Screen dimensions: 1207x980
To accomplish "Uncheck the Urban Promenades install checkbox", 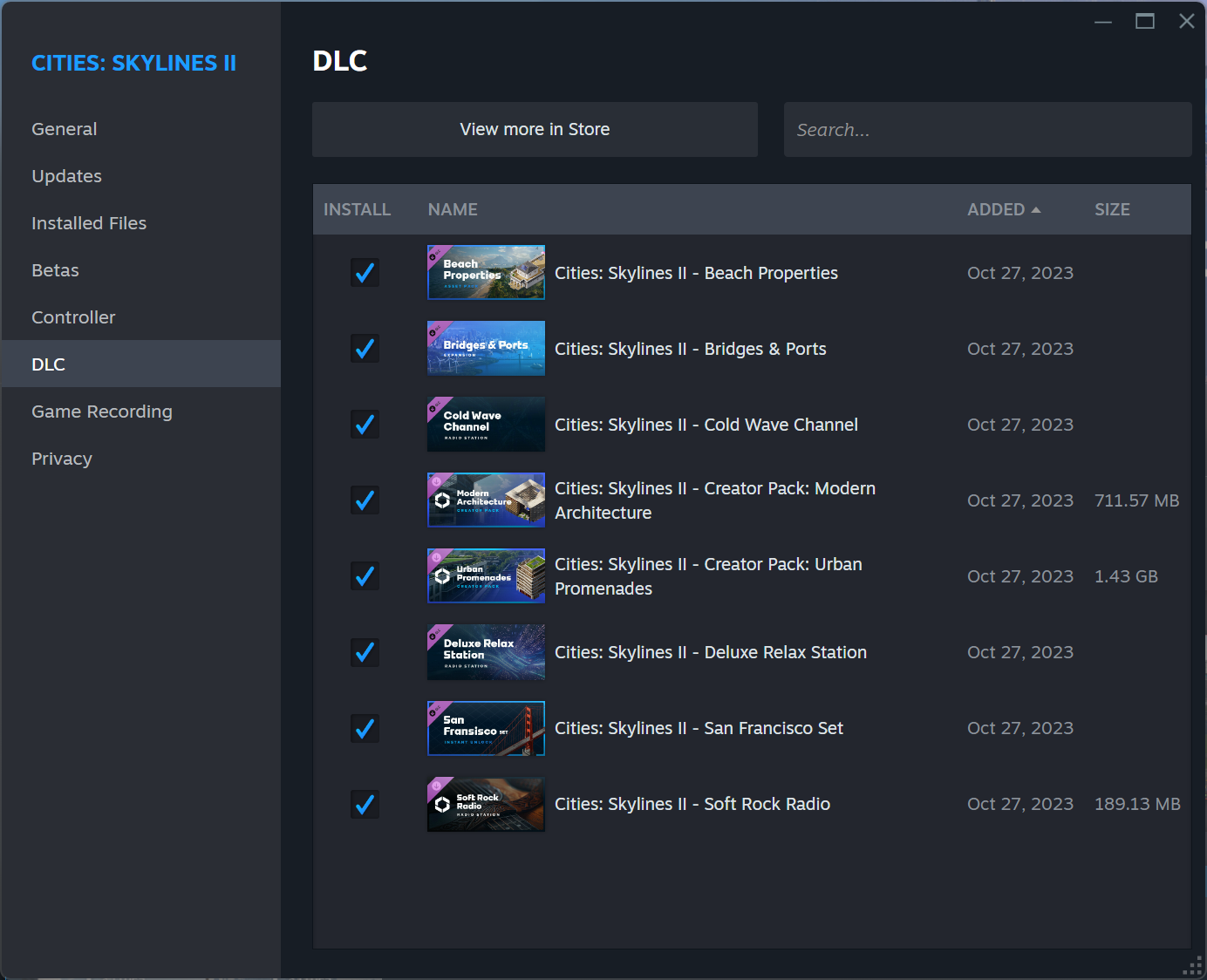I will click(365, 576).
